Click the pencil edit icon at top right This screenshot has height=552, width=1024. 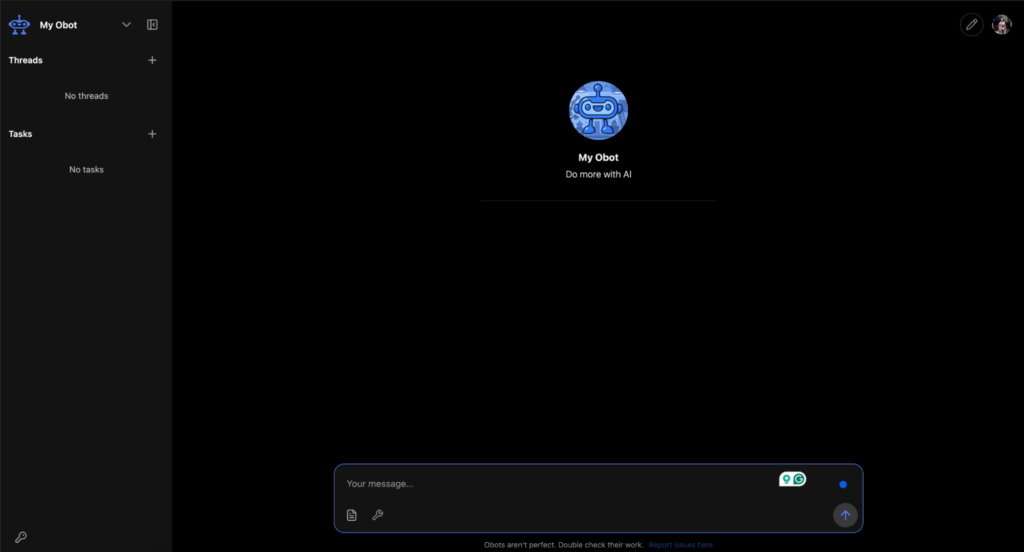(x=972, y=25)
